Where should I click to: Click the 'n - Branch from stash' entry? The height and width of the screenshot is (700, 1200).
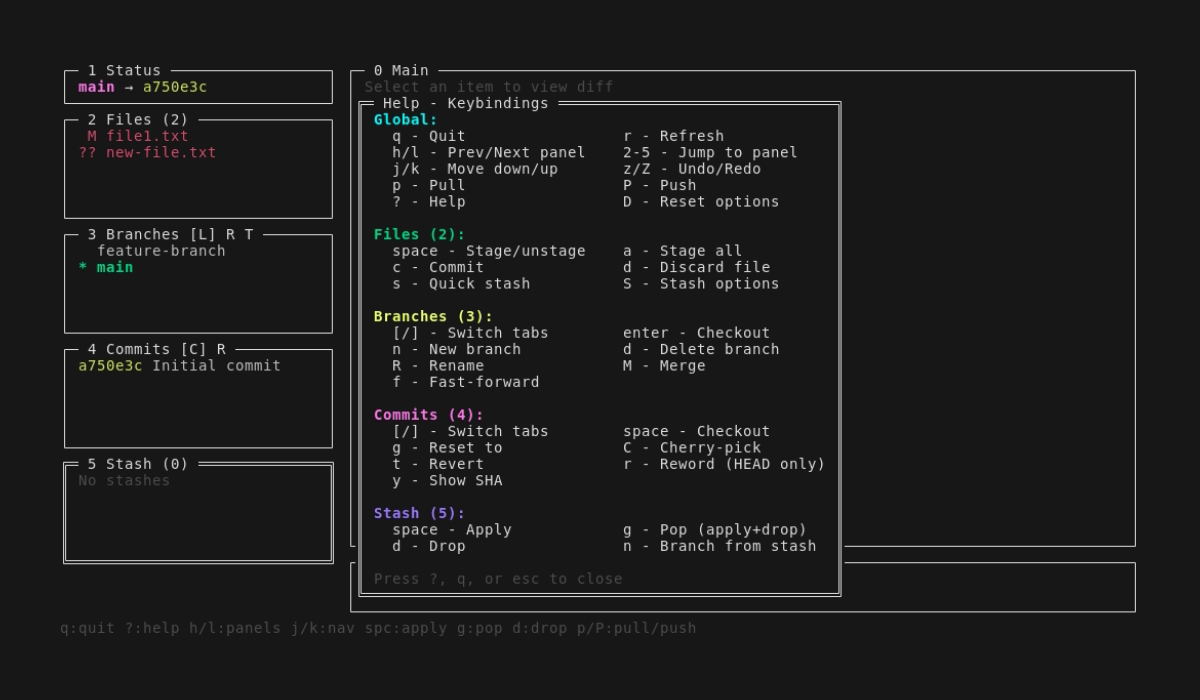click(718, 545)
